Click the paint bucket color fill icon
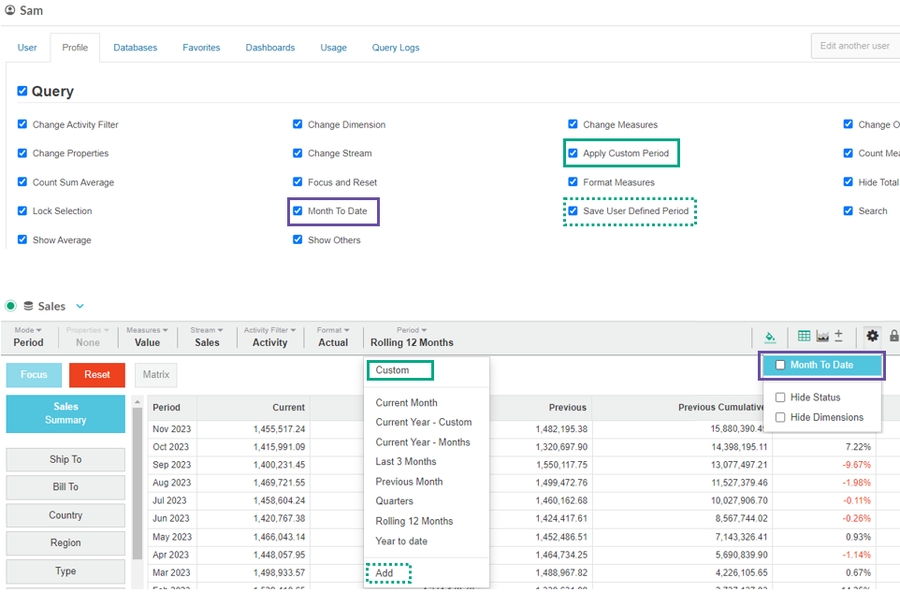The width and height of the screenshot is (900, 592). coord(770,337)
